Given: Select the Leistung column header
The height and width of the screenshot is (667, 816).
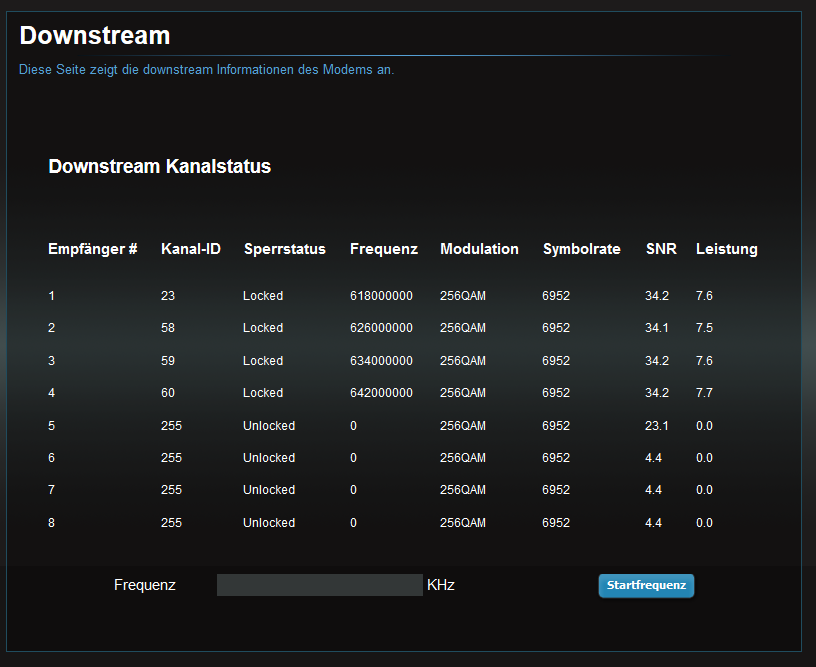Looking at the screenshot, I should click(726, 249).
